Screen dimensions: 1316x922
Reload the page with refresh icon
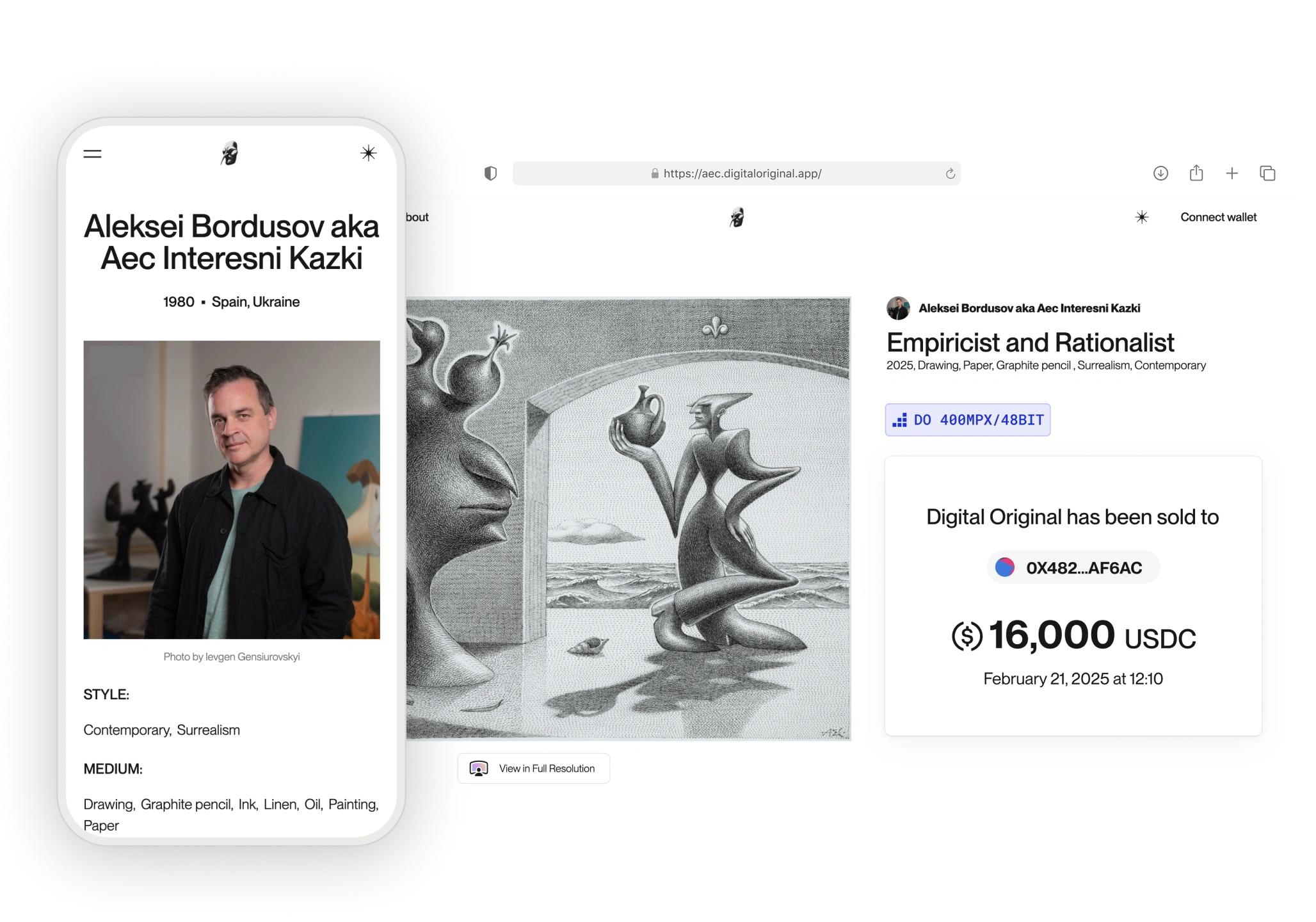coord(950,174)
